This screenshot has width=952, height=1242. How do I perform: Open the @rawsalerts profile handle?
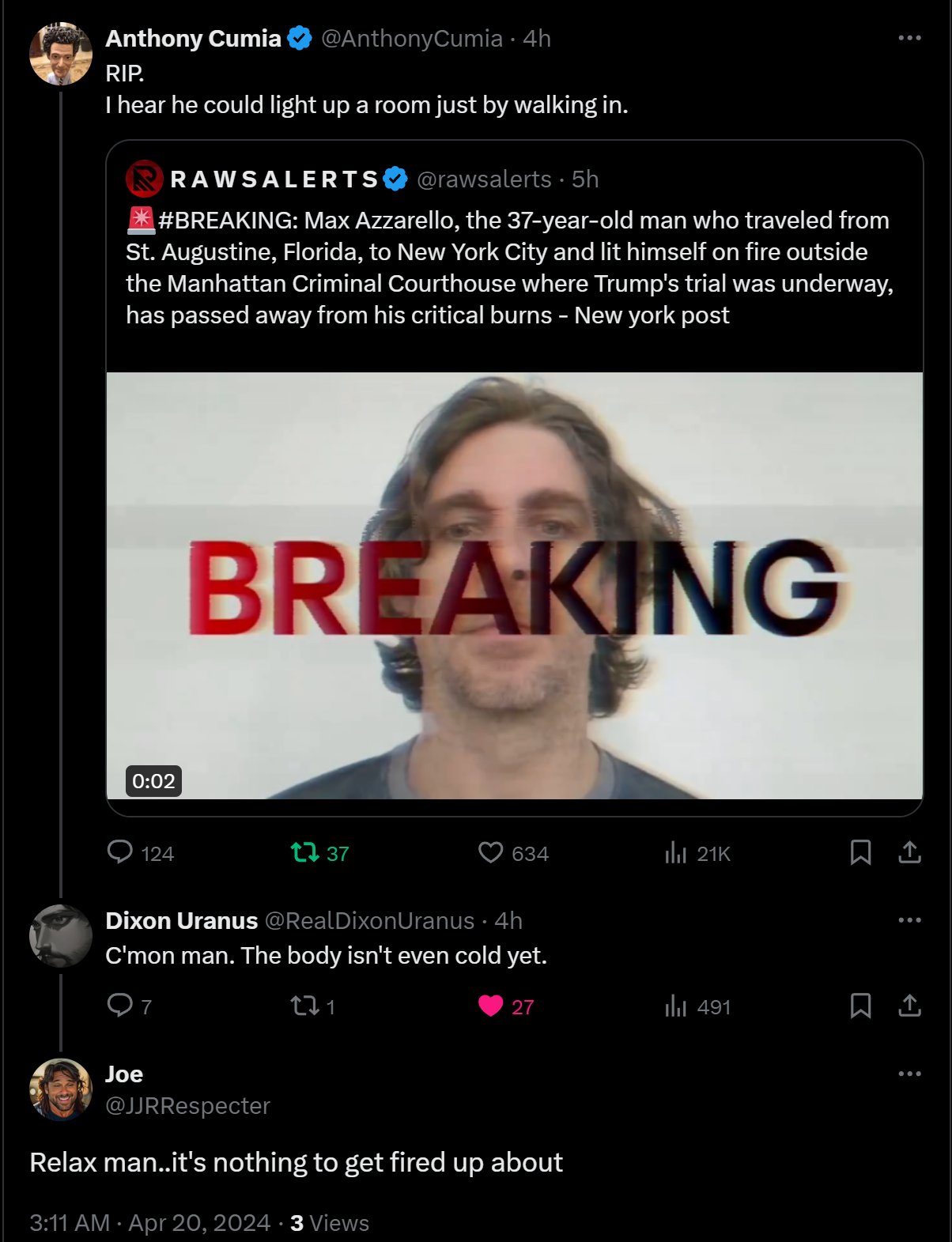(x=484, y=179)
